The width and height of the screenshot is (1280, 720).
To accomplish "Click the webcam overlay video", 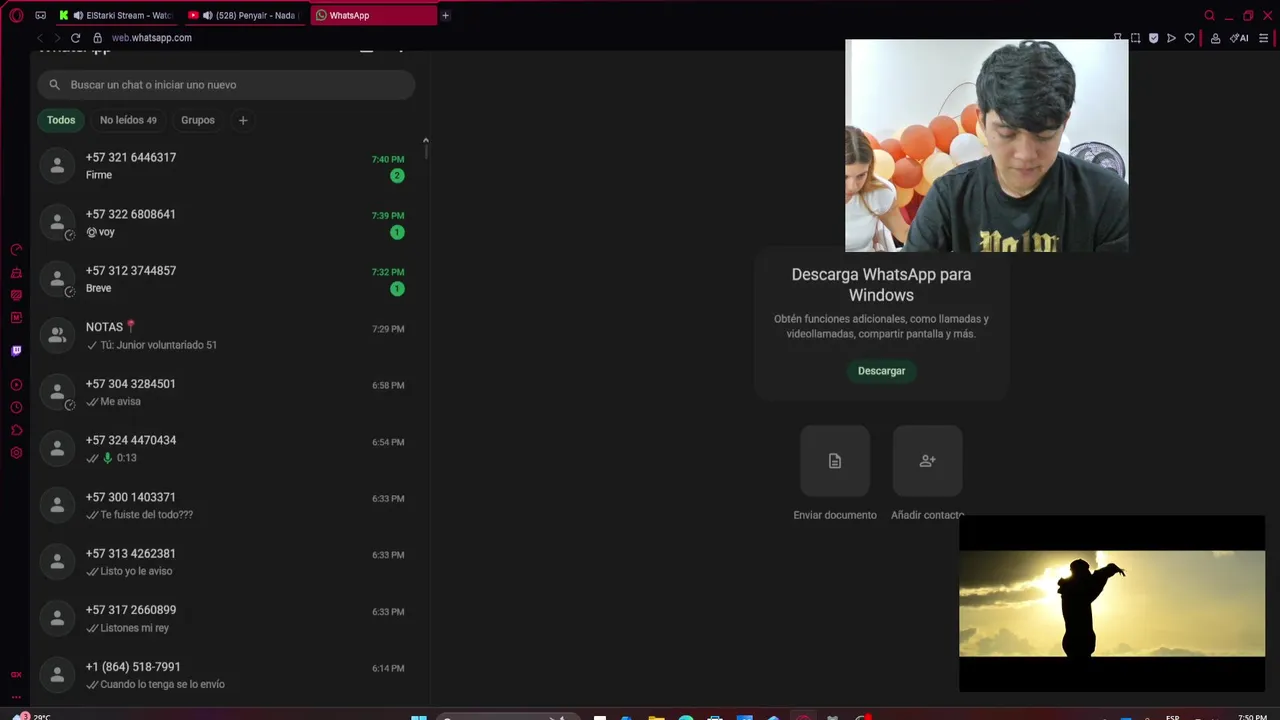I will (987, 146).
